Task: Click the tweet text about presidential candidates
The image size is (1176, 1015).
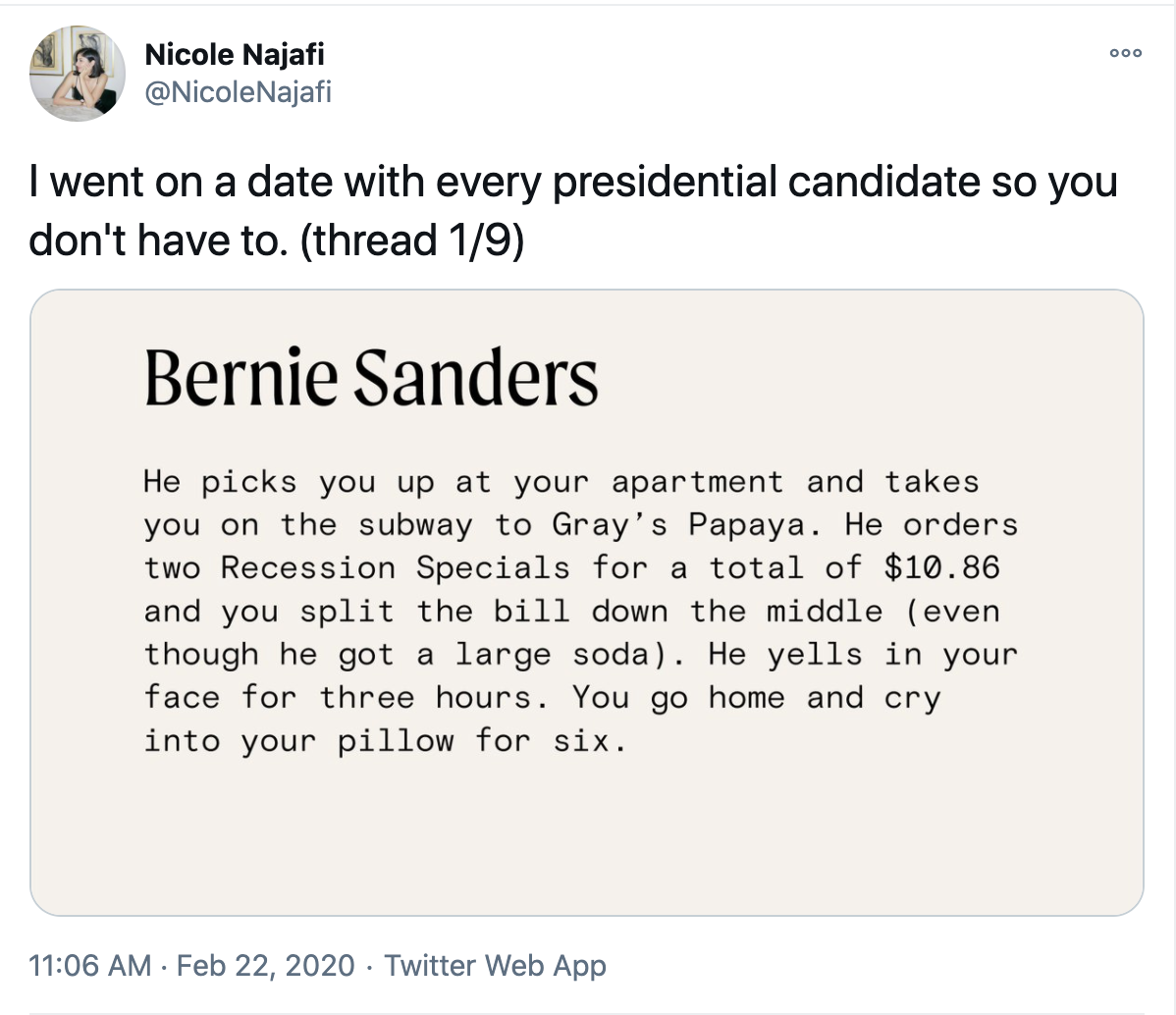Action: click(573, 184)
